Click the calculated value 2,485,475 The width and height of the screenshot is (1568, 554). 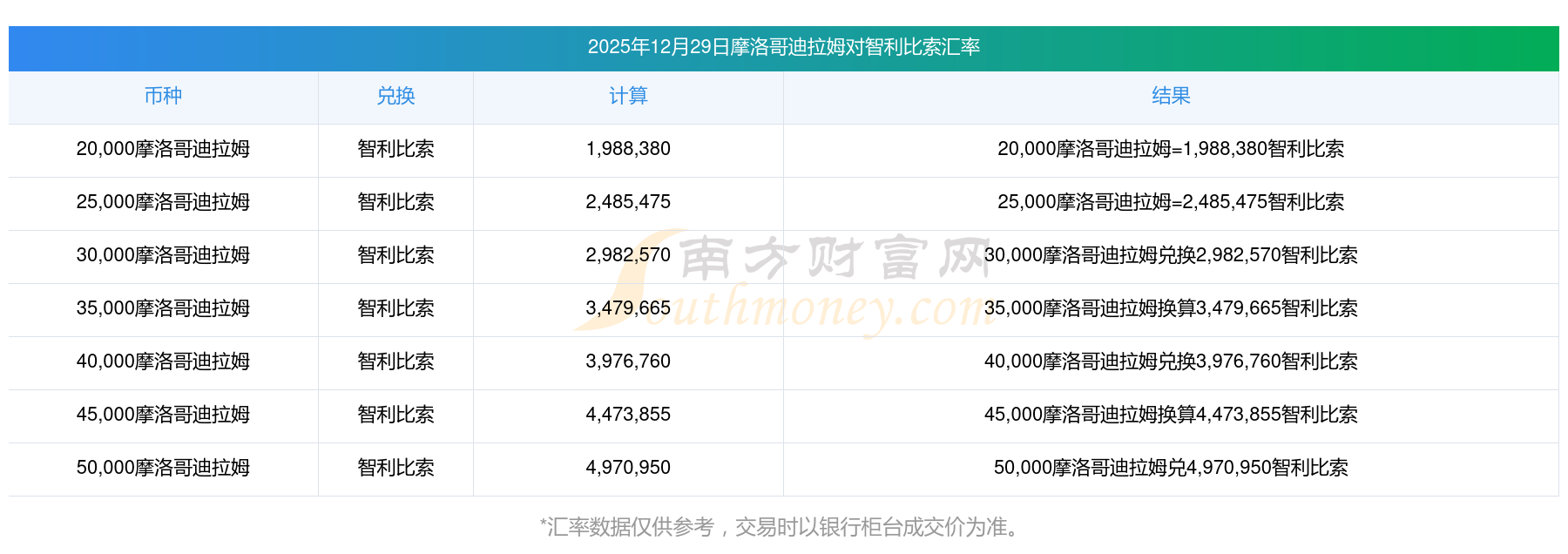pyautogui.click(x=628, y=202)
